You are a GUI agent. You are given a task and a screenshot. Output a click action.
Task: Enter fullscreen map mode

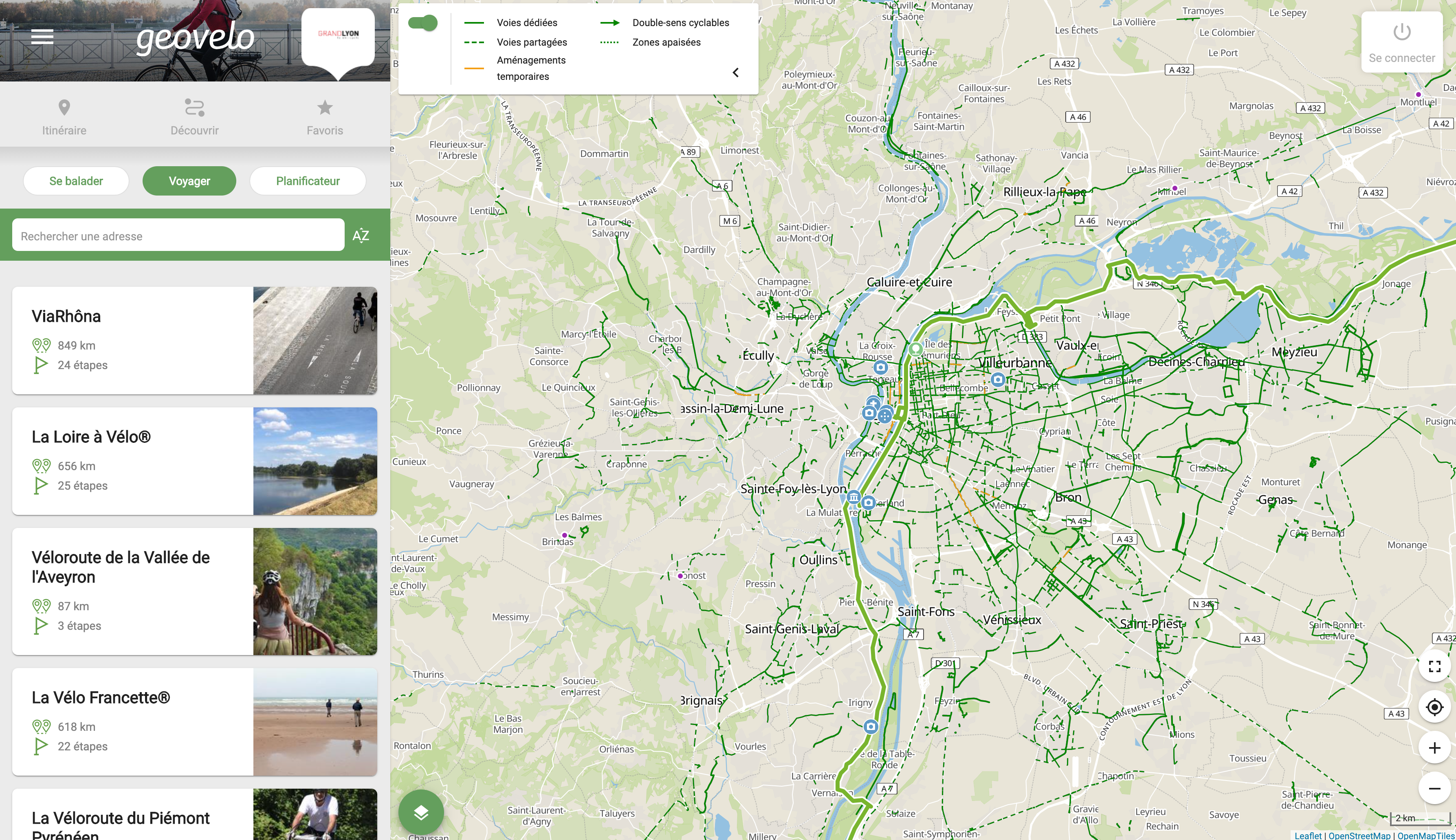[1434, 666]
